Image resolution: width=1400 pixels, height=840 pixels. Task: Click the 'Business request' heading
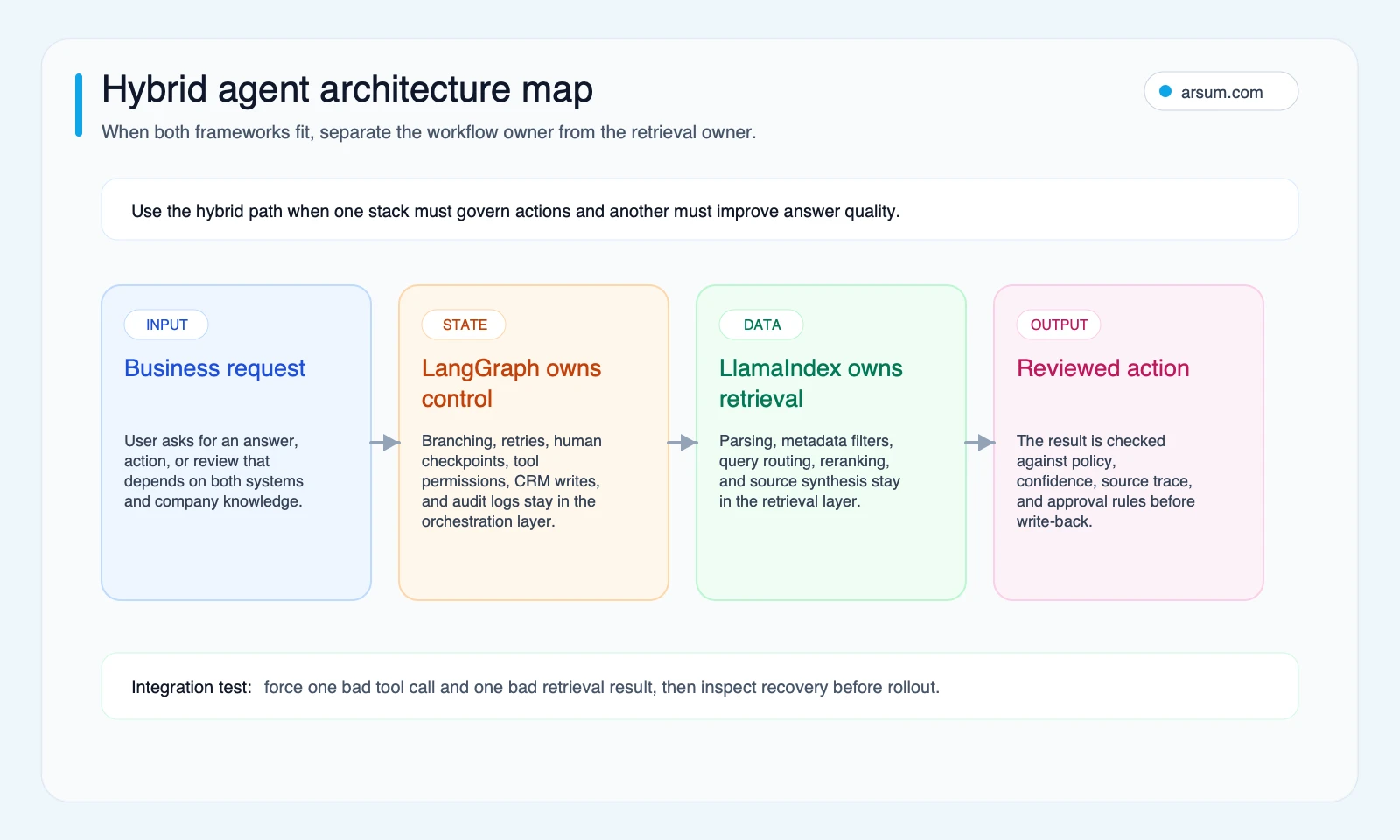tap(214, 368)
